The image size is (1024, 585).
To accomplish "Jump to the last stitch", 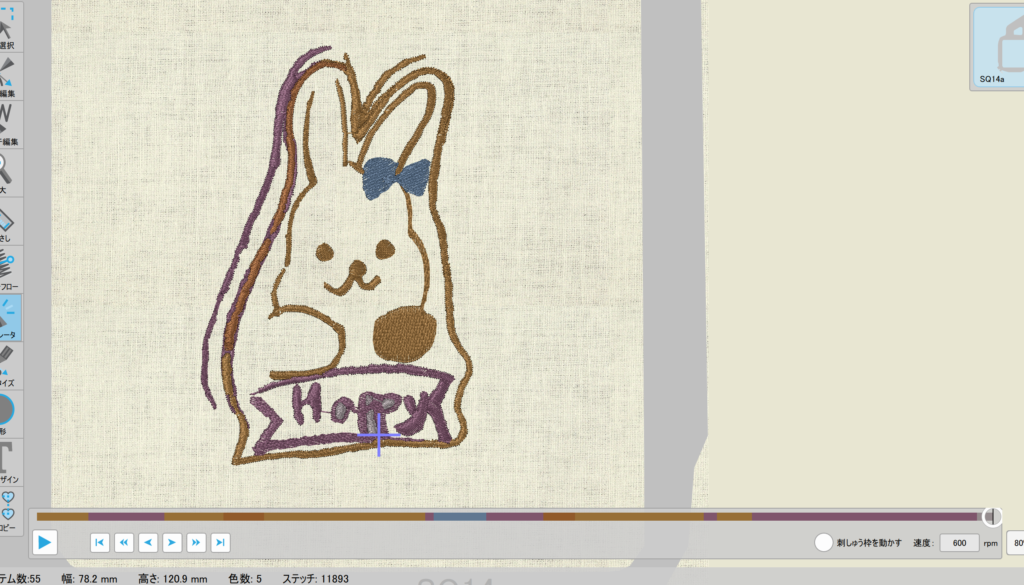I will pos(221,542).
